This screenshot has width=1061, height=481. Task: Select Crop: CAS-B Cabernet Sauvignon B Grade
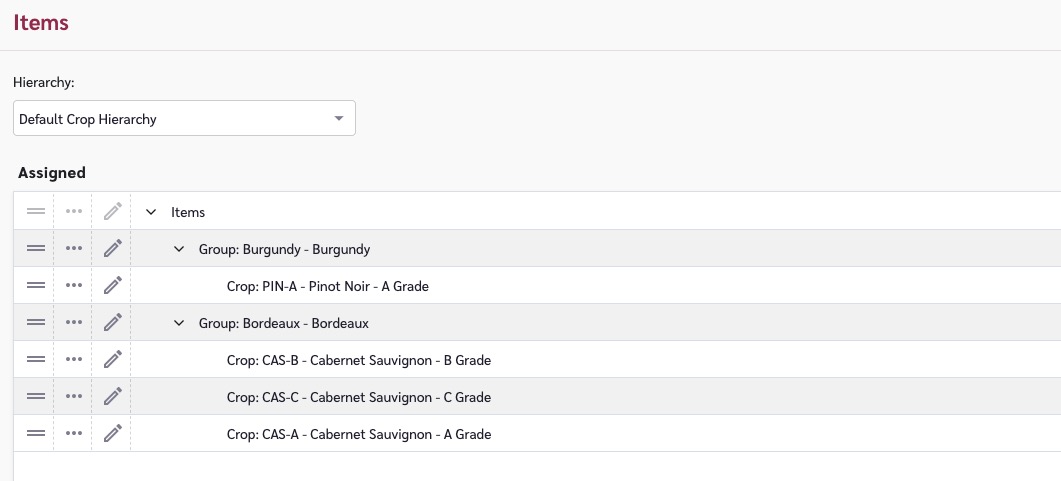pos(358,360)
